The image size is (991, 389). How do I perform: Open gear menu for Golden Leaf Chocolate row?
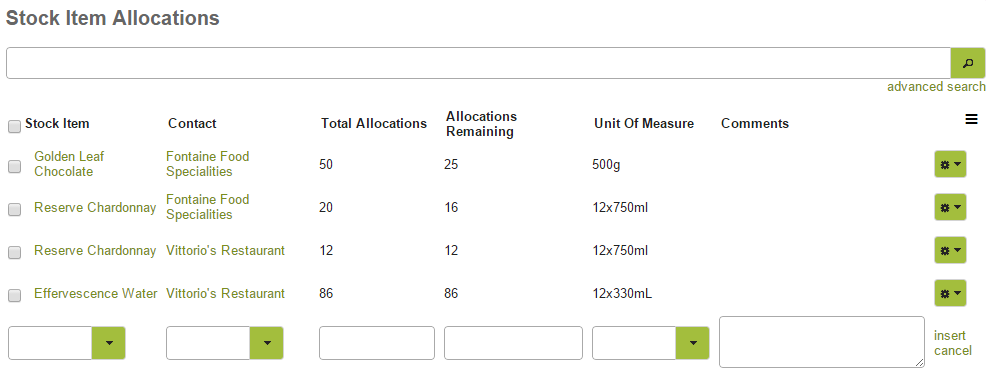950,164
